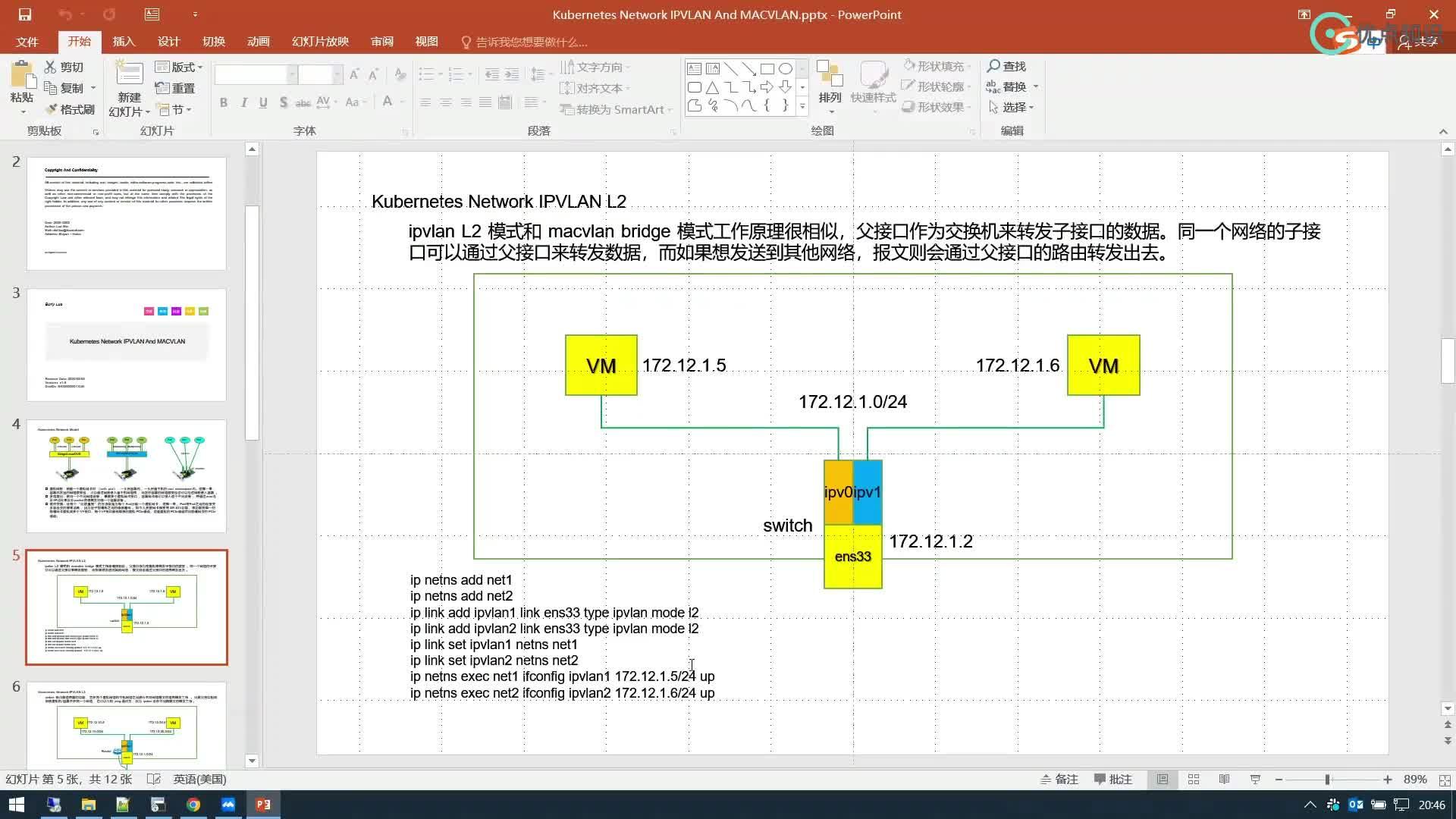Toggle italic formatting
Screen dimensions: 1456x819
pyautogui.click(x=243, y=102)
